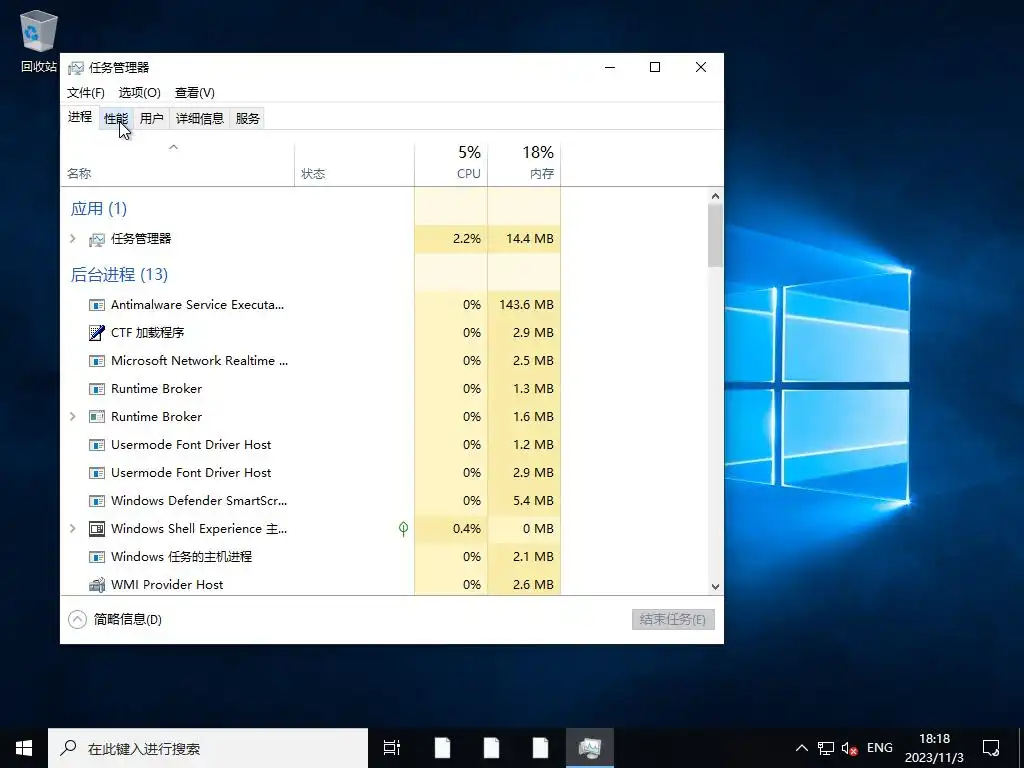Click the WMI Provider Host icon

(97, 584)
